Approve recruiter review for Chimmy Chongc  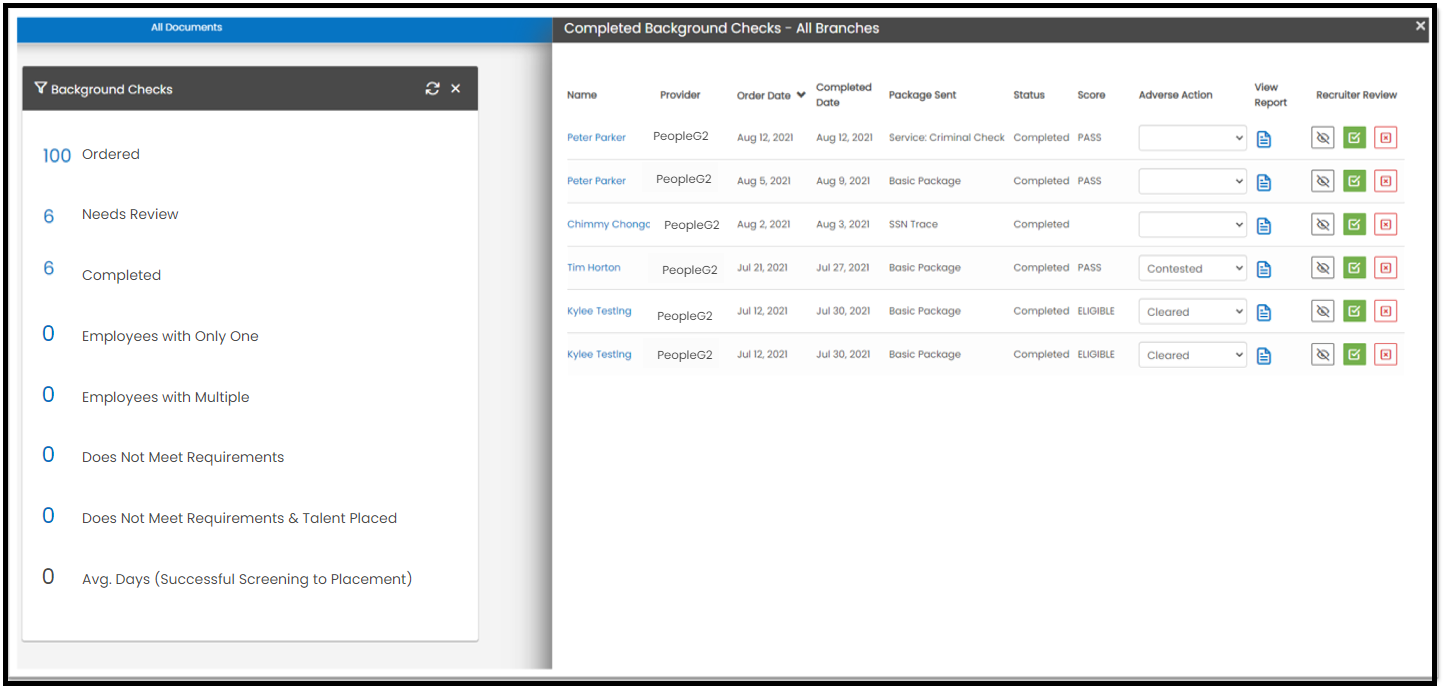coord(1354,224)
